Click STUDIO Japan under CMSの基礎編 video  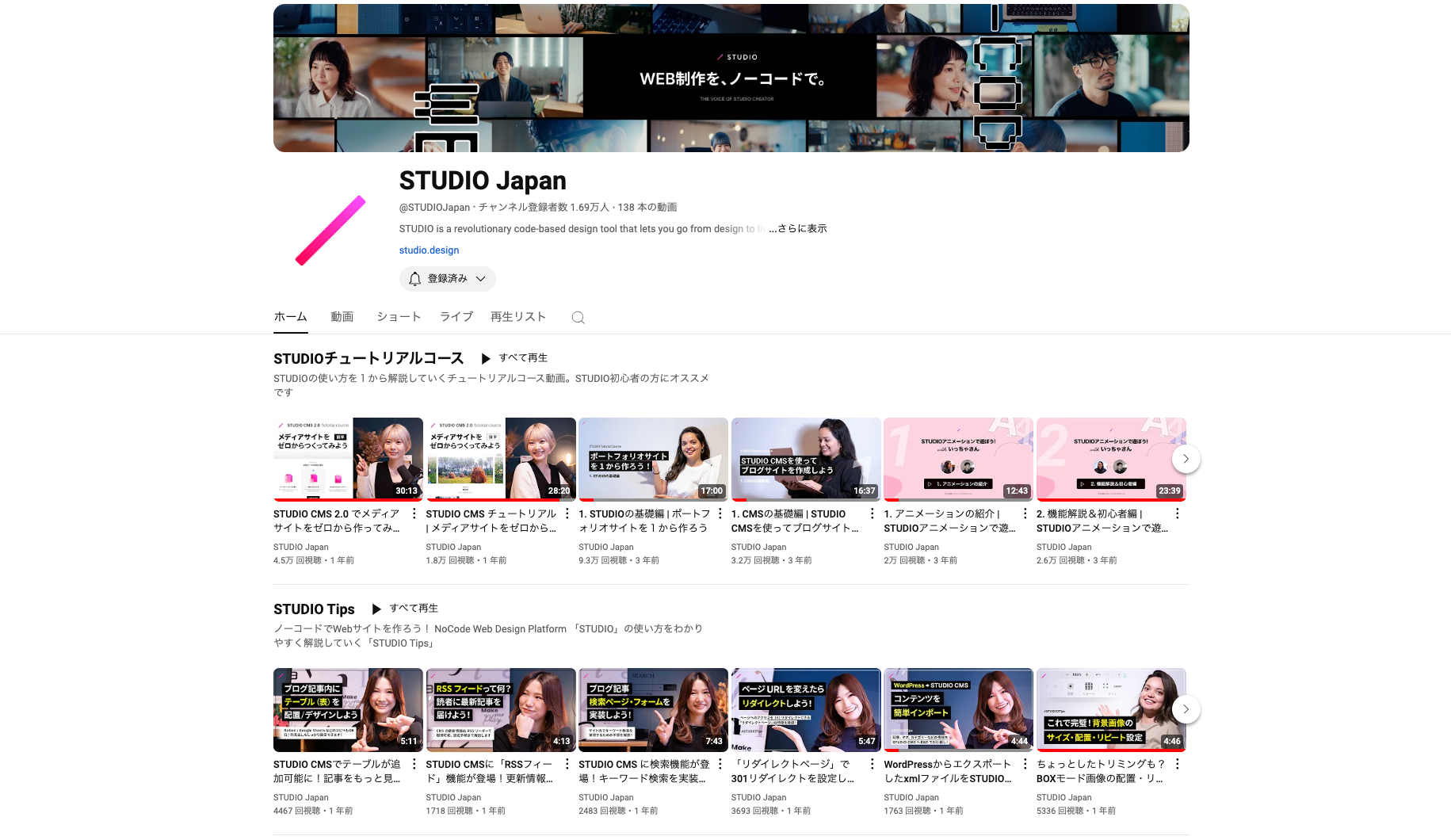click(x=759, y=548)
